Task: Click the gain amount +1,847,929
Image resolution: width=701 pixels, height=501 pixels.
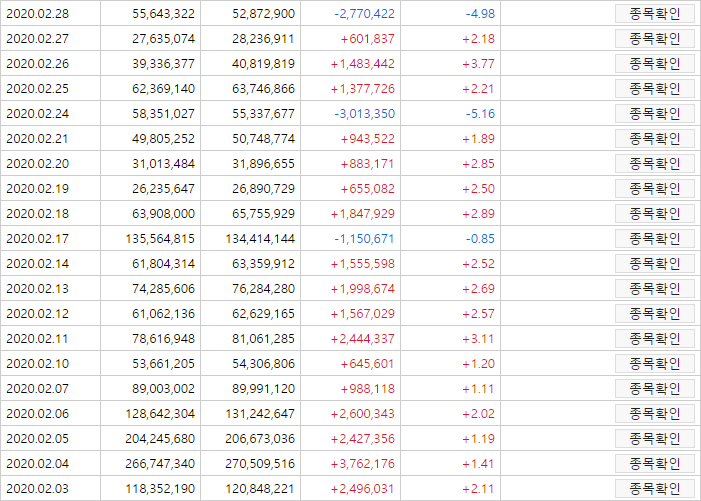Action: tap(363, 214)
